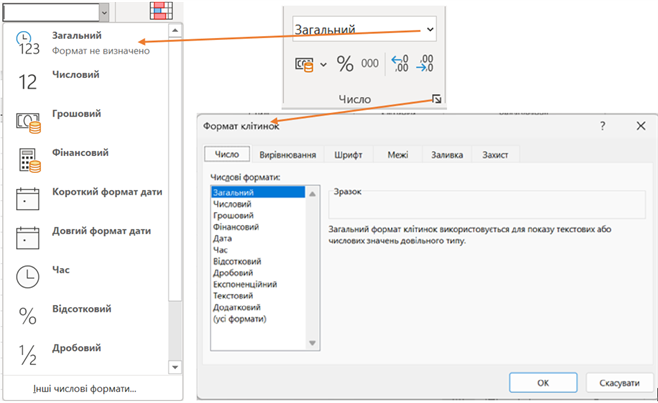The height and width of the screenshot is (403, 658).
Task: Choose Короткий формат дати from list
Action: point(106,192)
